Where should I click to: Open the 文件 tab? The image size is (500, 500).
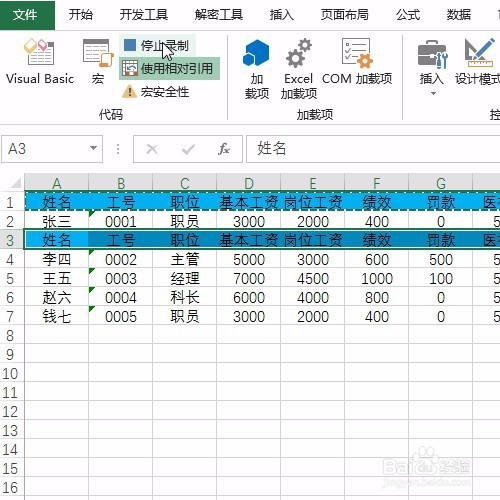[27, 15]
